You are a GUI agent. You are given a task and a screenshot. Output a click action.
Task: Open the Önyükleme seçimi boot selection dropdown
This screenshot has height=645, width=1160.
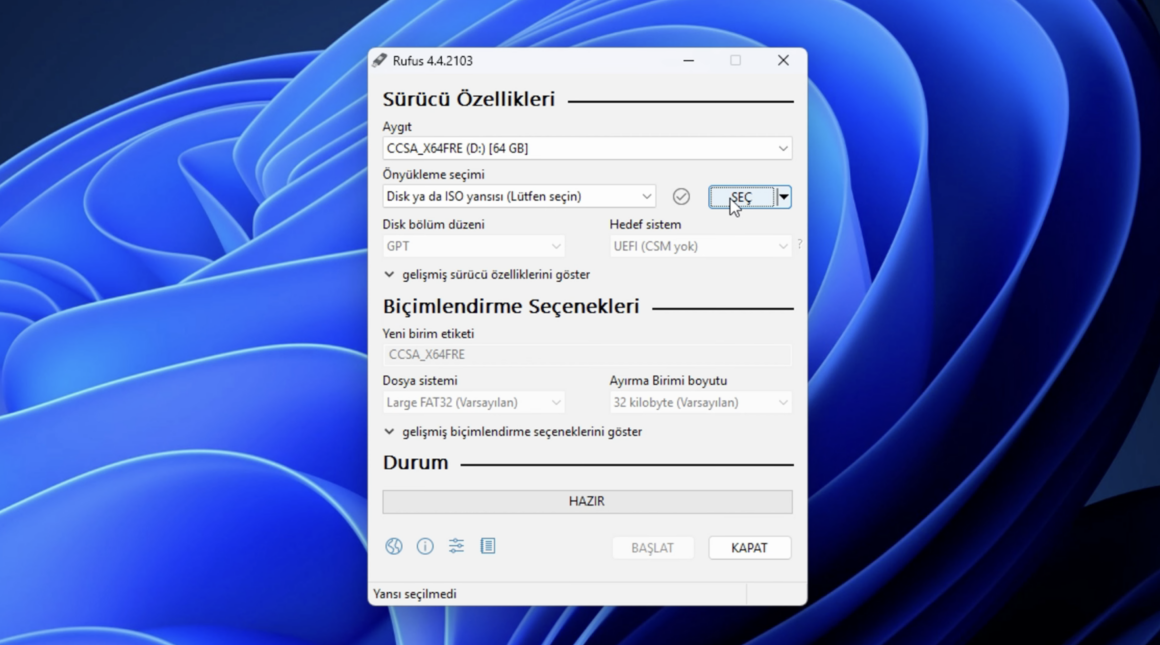pos(519,197)
